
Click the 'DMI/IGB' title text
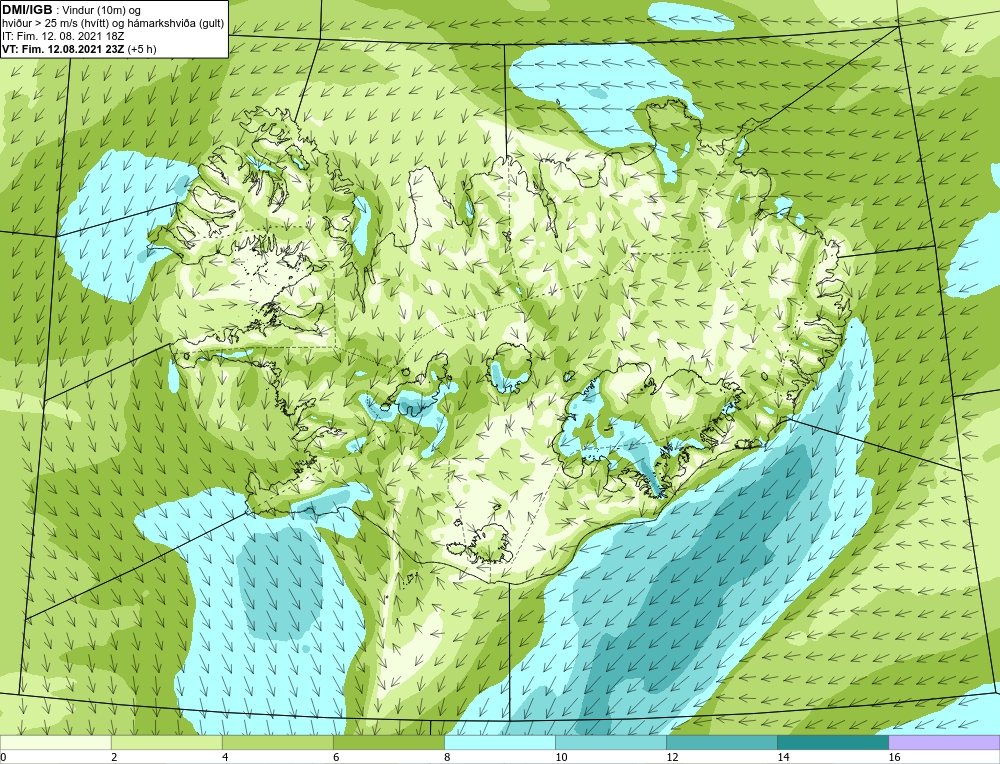point(27,10)
